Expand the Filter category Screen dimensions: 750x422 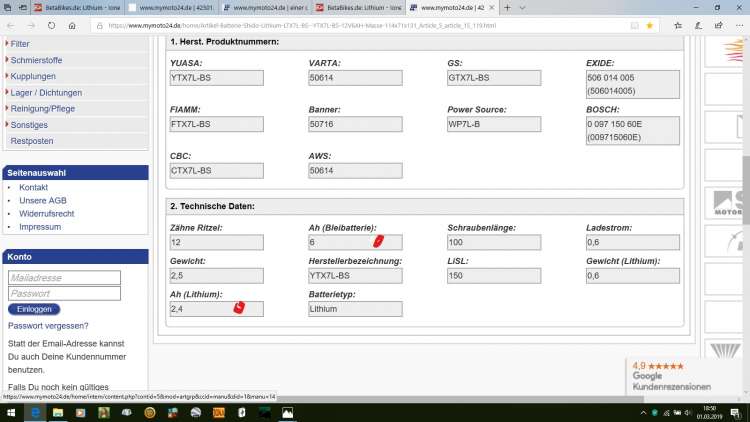20,44
